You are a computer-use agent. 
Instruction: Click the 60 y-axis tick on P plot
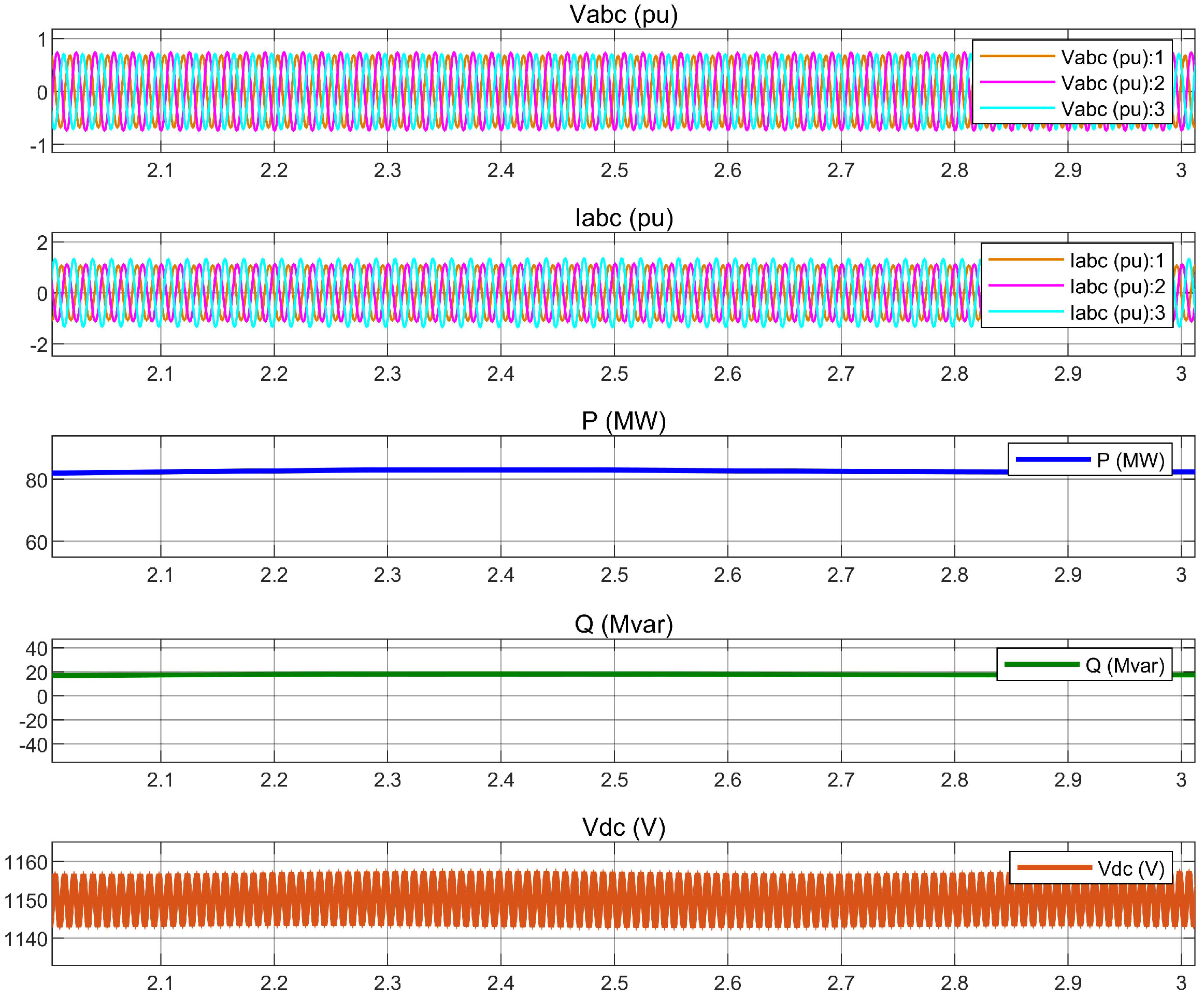(x=36, y=543)
